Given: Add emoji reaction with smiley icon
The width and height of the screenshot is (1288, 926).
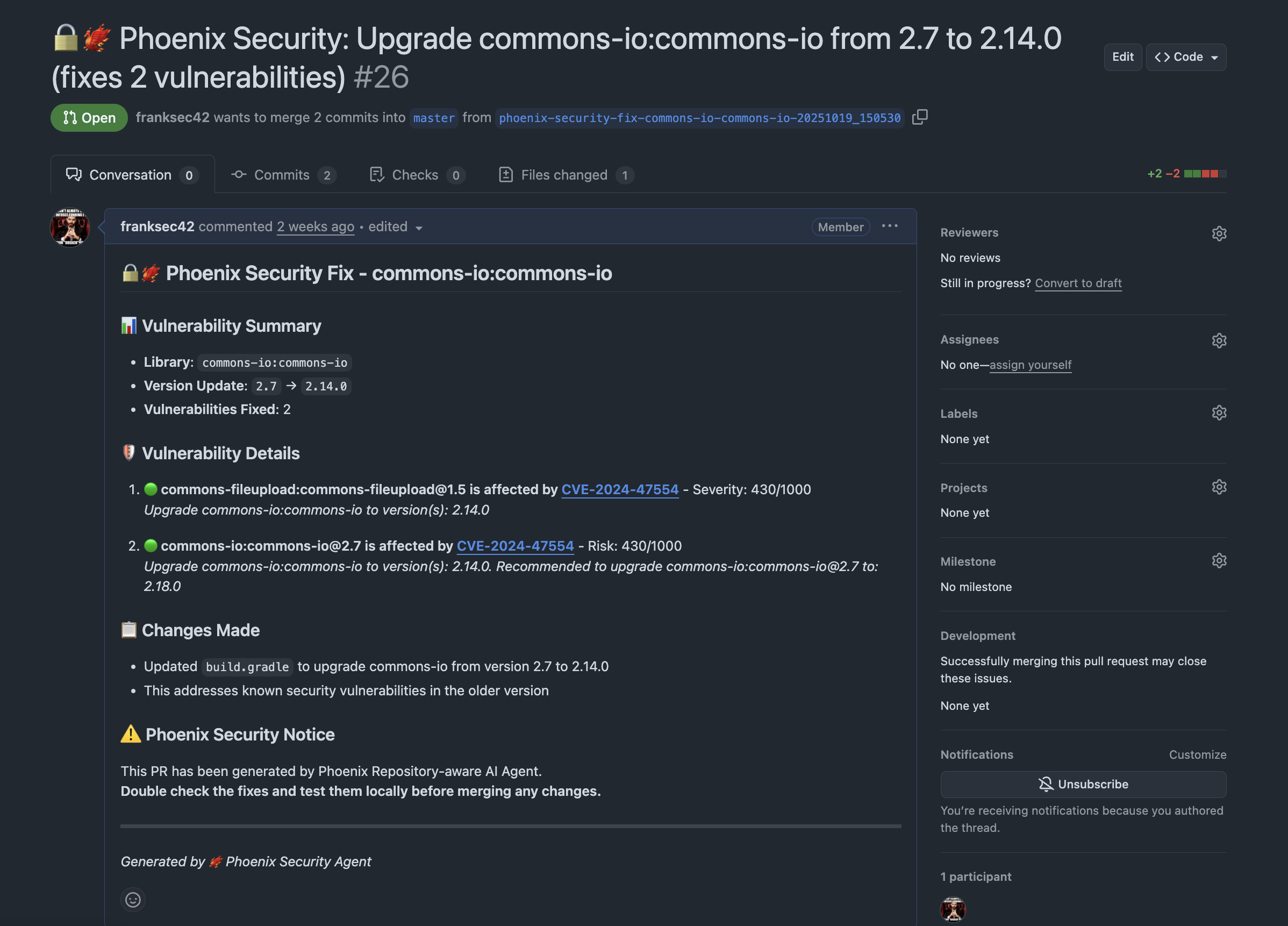Looking at the screenshot, I should [x=133, y=899].
